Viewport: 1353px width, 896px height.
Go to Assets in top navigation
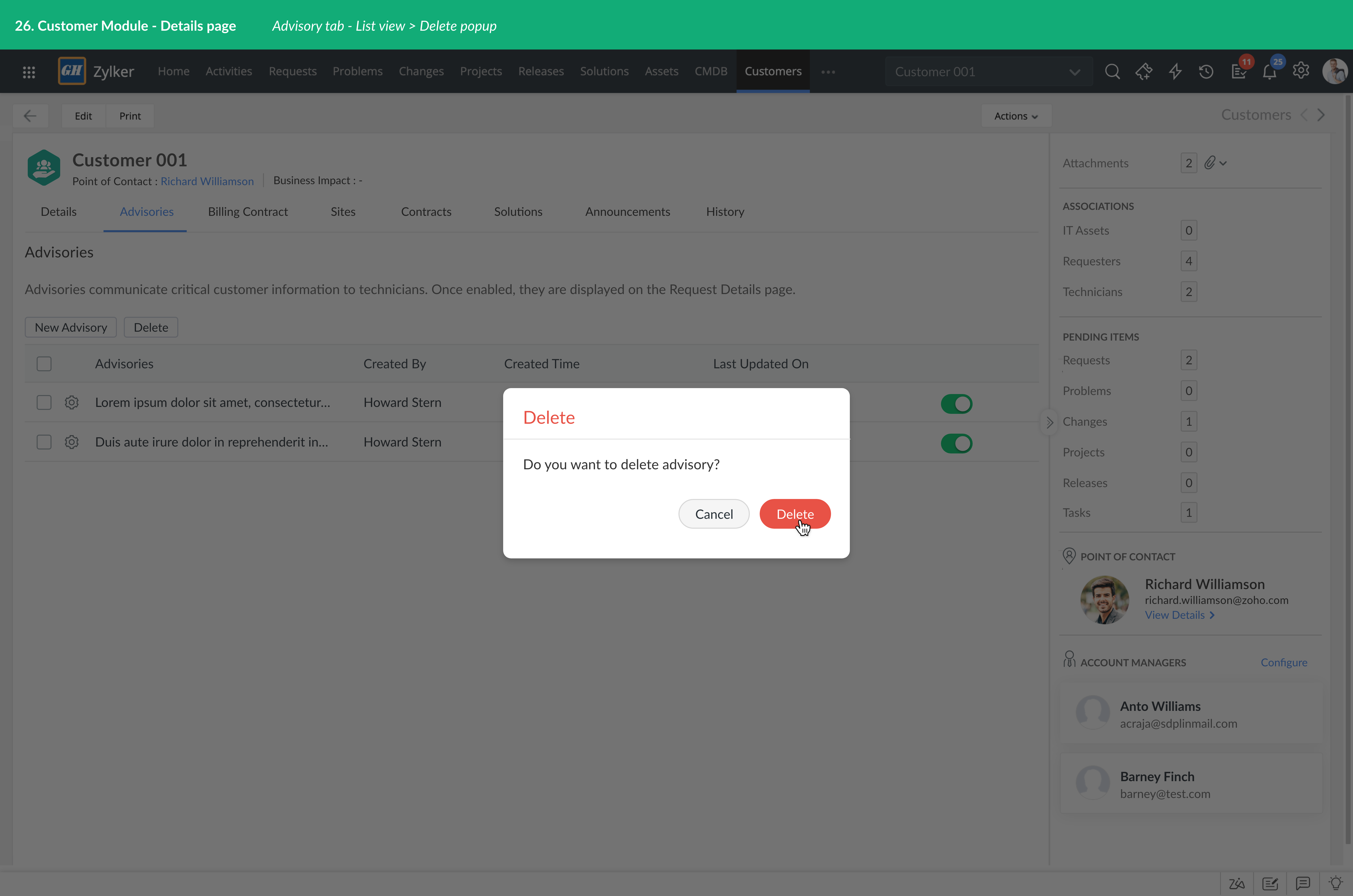tap(662, 72)
